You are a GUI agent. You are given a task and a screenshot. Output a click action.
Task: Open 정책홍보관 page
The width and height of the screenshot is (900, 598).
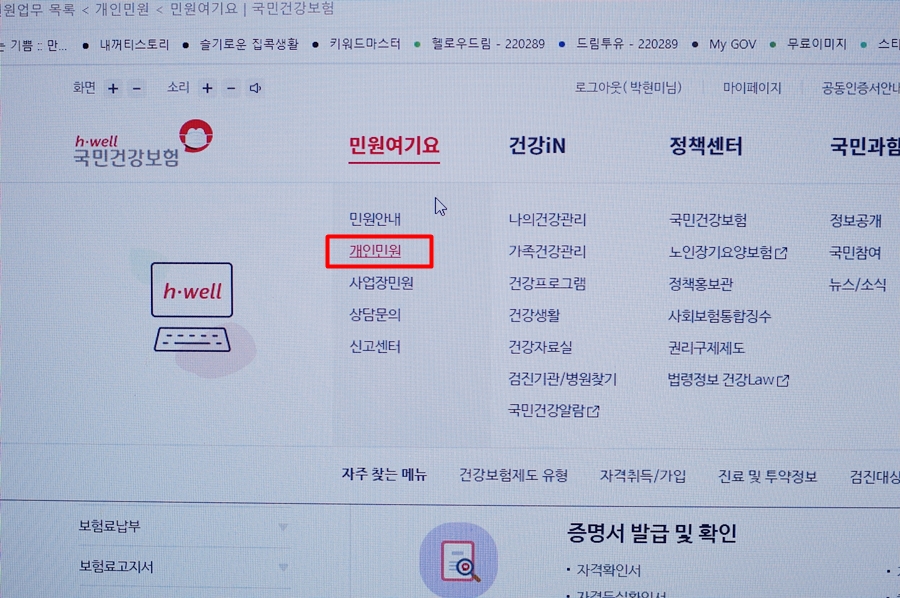[700, 285]
